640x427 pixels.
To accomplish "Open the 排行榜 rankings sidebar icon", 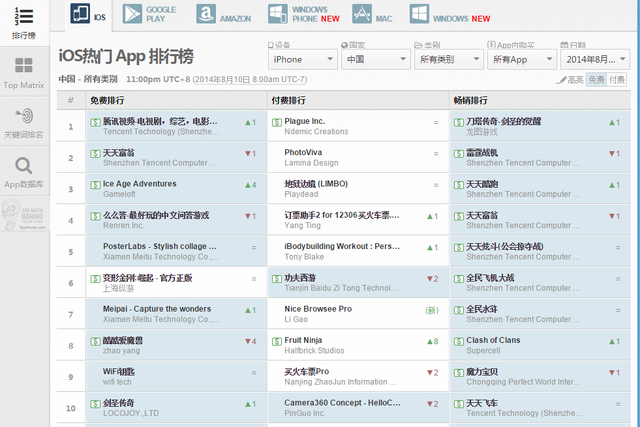I will coord(24,22).
